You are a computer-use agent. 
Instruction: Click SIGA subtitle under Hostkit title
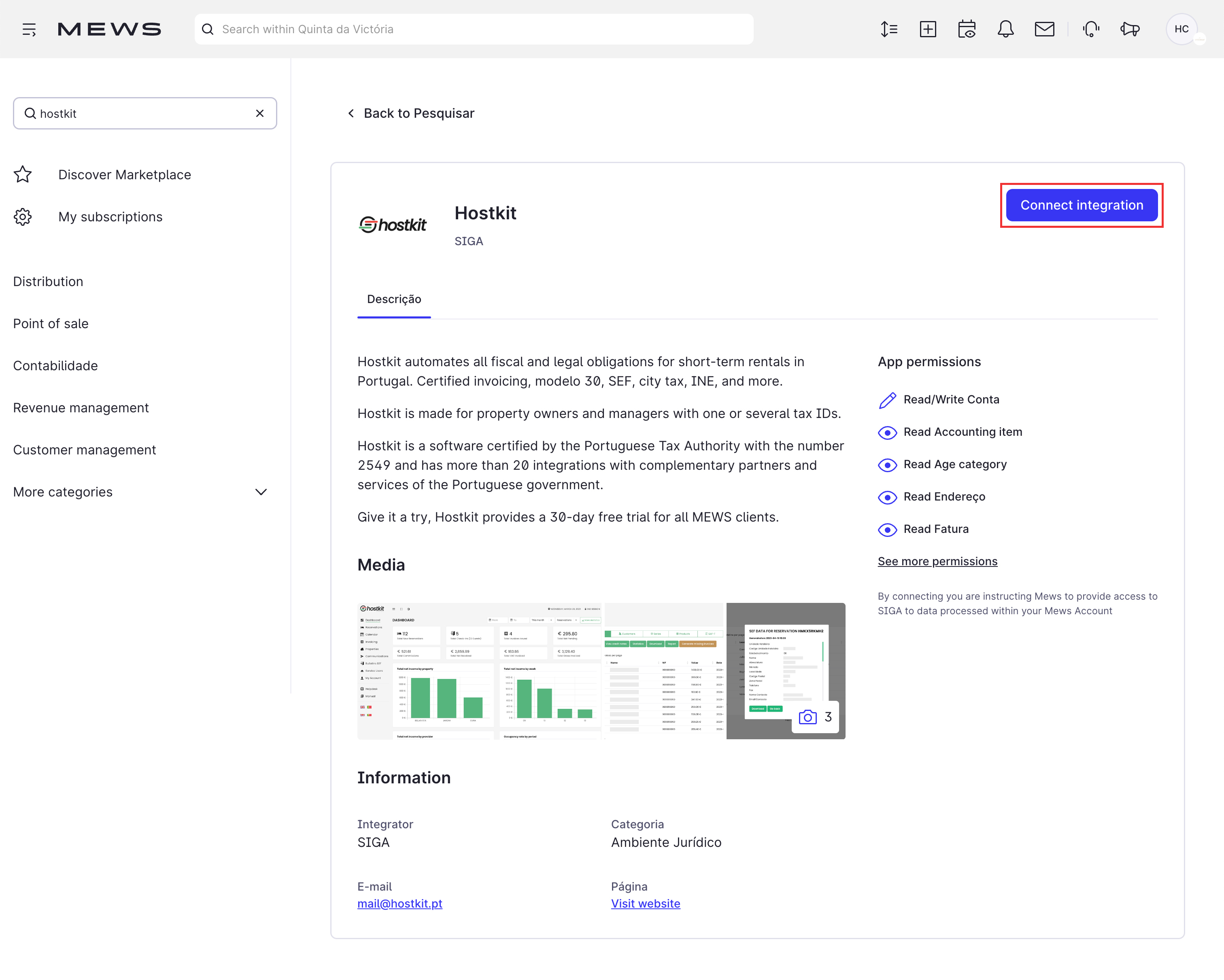point(468,241)
